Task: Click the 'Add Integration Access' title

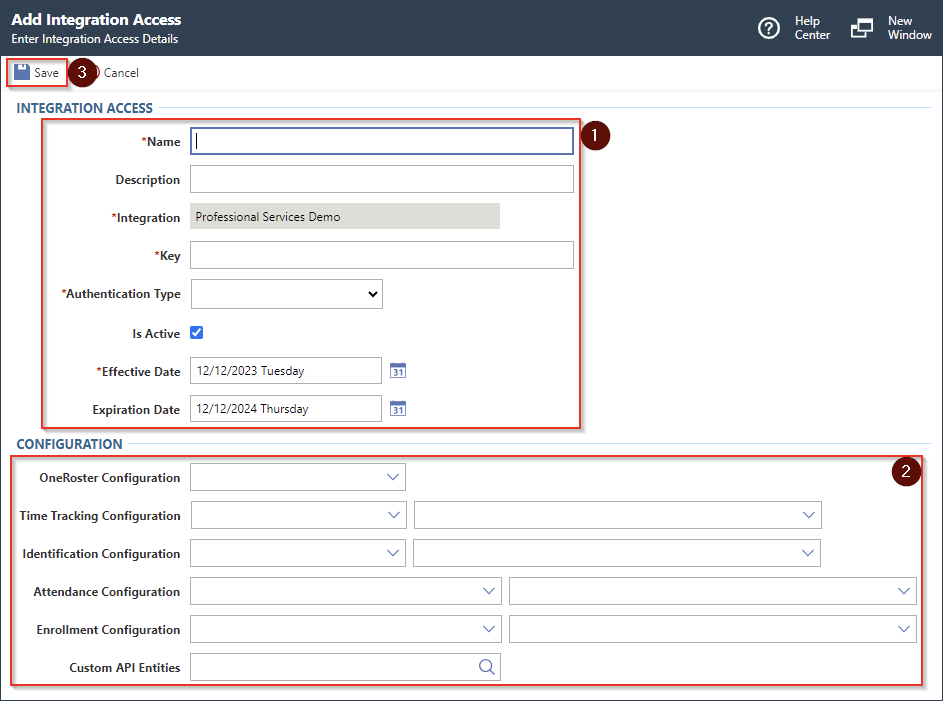Action: pos(96,19)
